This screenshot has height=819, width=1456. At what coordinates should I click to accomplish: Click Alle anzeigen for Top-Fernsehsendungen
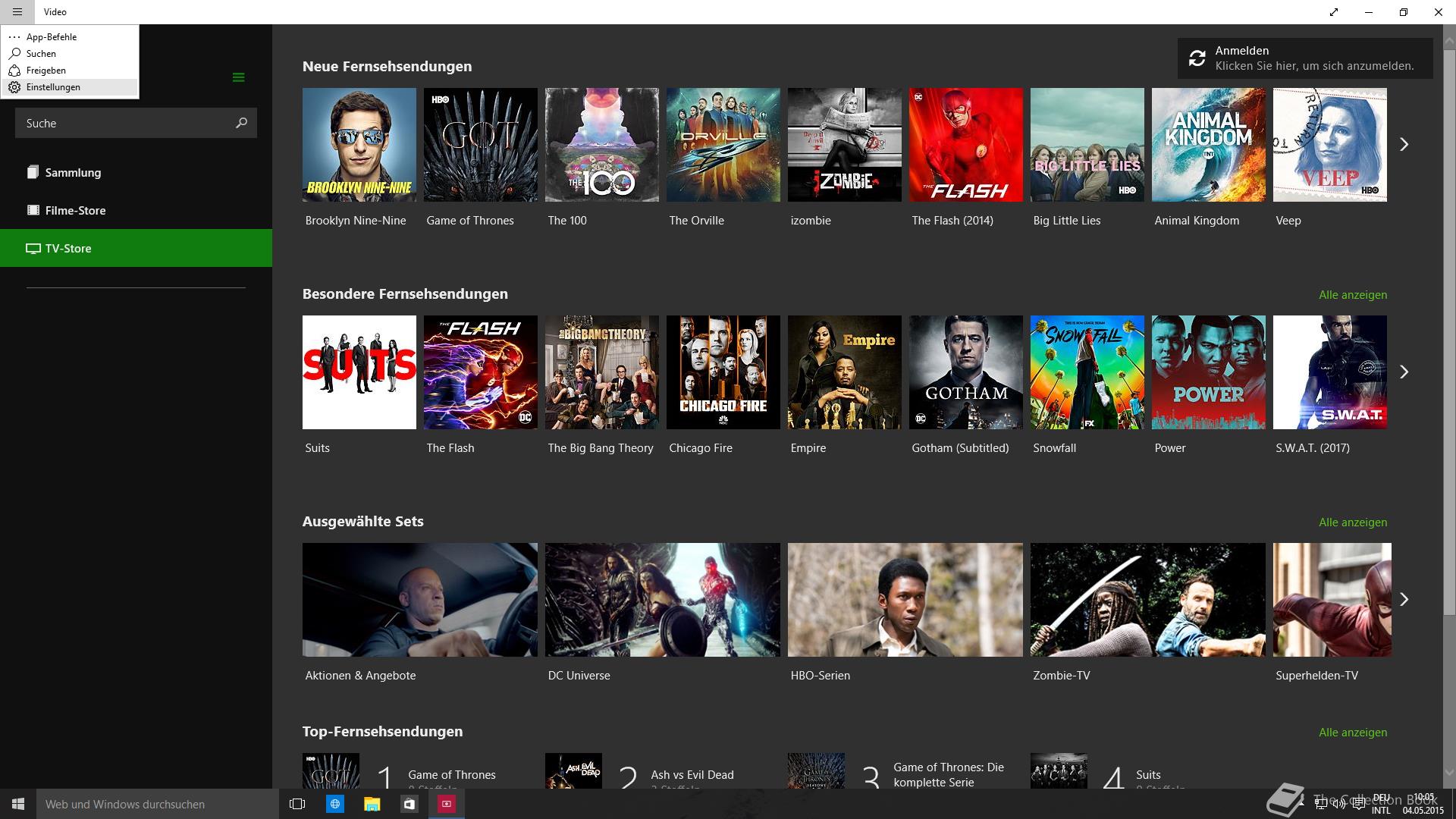coord(1353,732)
